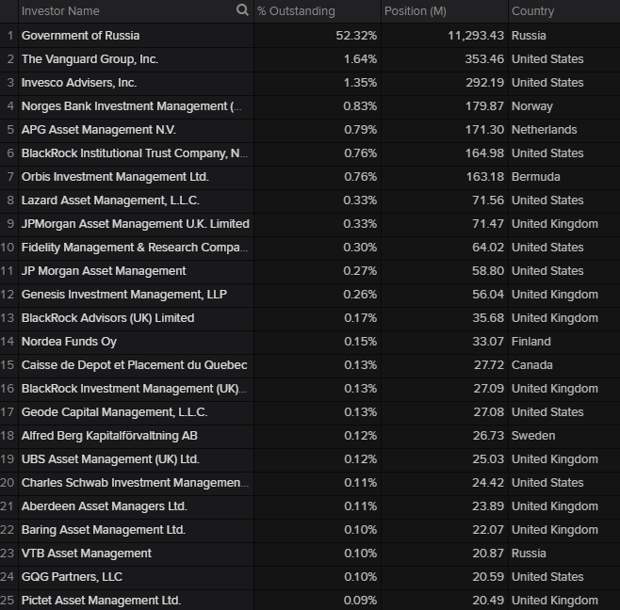Viewport: 620px width, 610px height.
Task: Open BlackRock Investment Management (UK) entry
Action: click(x=134, y=389)
